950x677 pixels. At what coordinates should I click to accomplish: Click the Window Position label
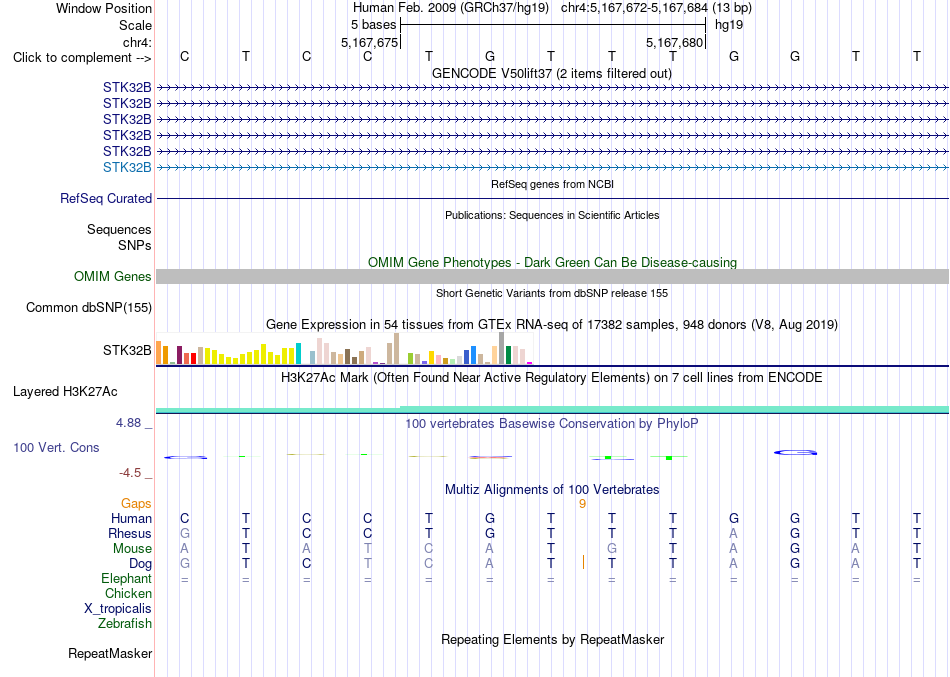coord(104,8)
